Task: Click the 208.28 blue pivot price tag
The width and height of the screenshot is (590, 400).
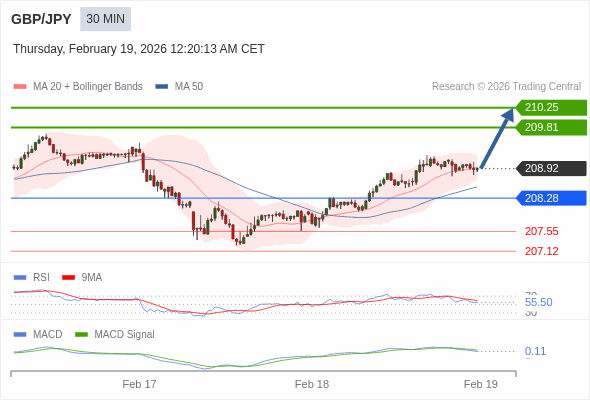Action: 551,198
